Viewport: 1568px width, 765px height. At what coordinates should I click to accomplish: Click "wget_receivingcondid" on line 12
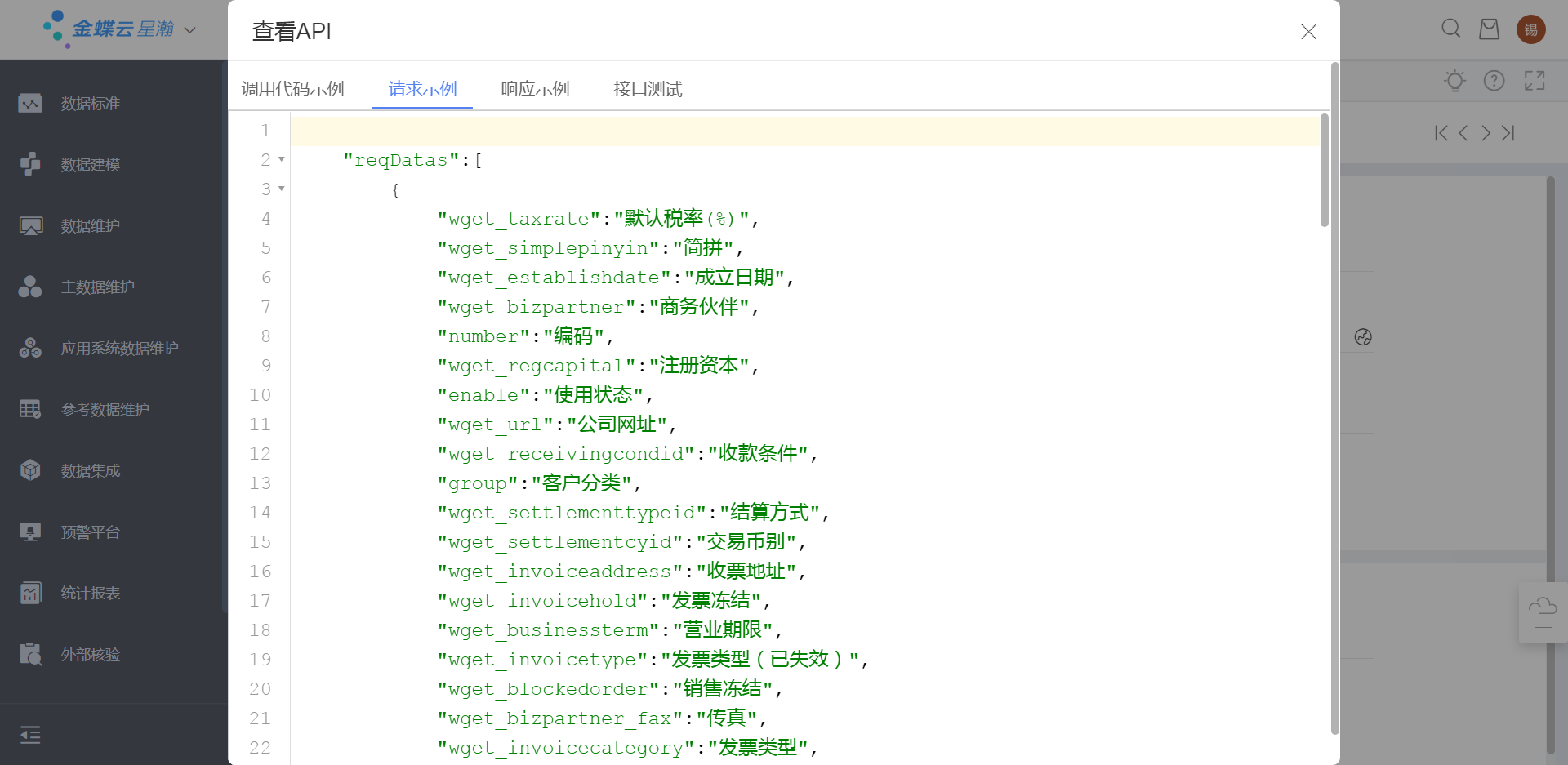tap(566, 454)
